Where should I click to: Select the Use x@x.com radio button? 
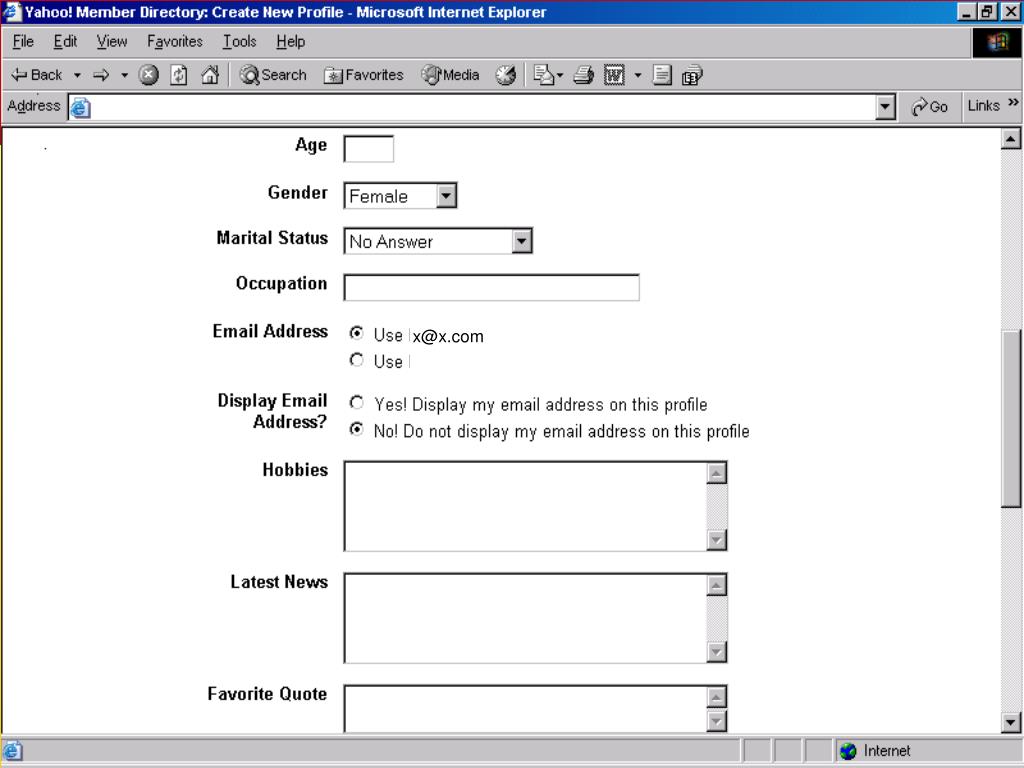(x=357, y=333)
